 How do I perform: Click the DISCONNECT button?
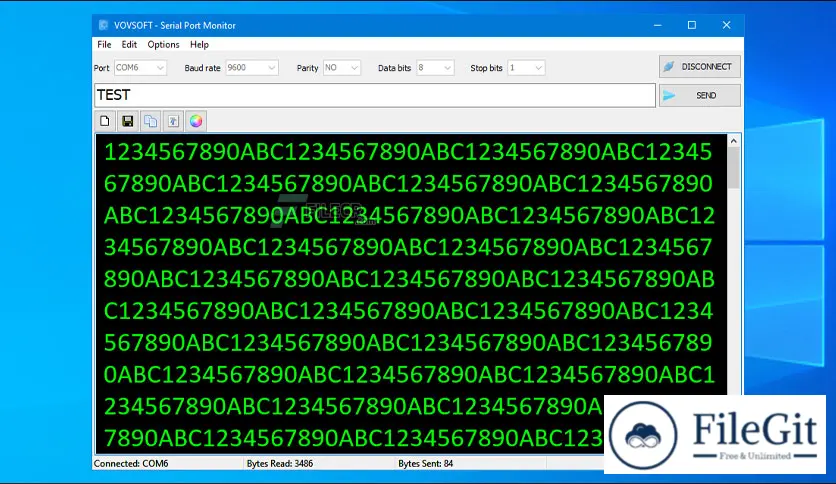pos(700,67)
